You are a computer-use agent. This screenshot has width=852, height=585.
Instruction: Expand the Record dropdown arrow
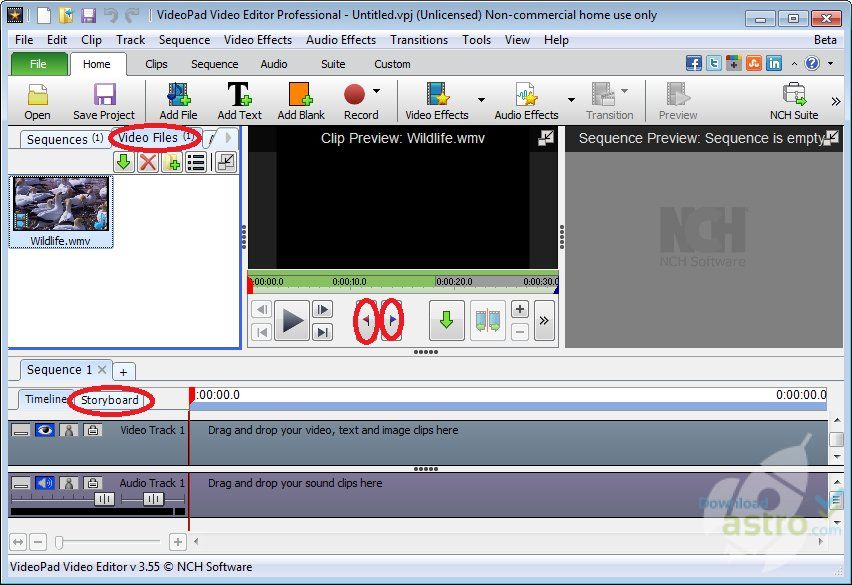(376, 91)
